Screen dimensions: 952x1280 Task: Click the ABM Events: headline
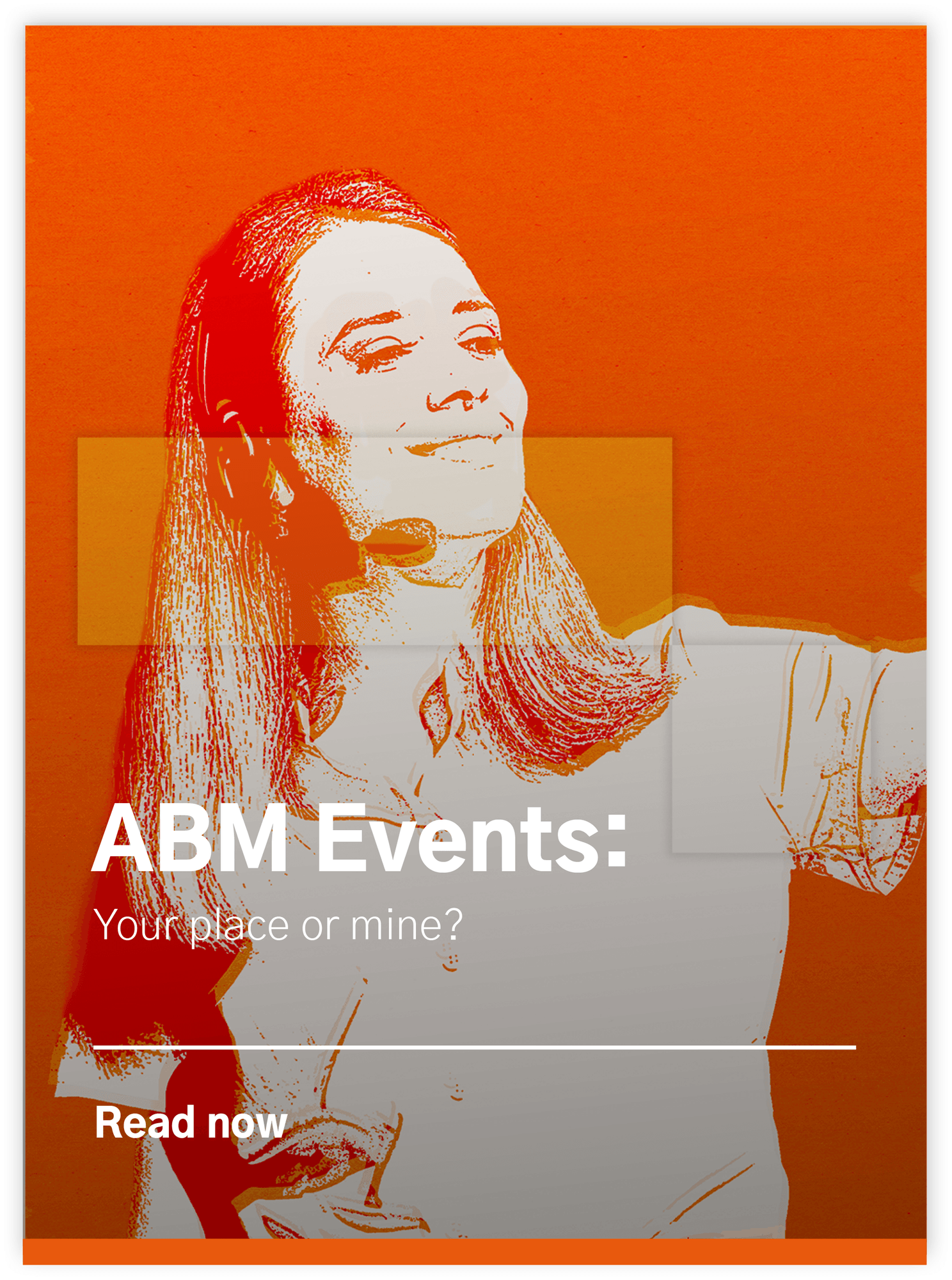tap(360, 838)
